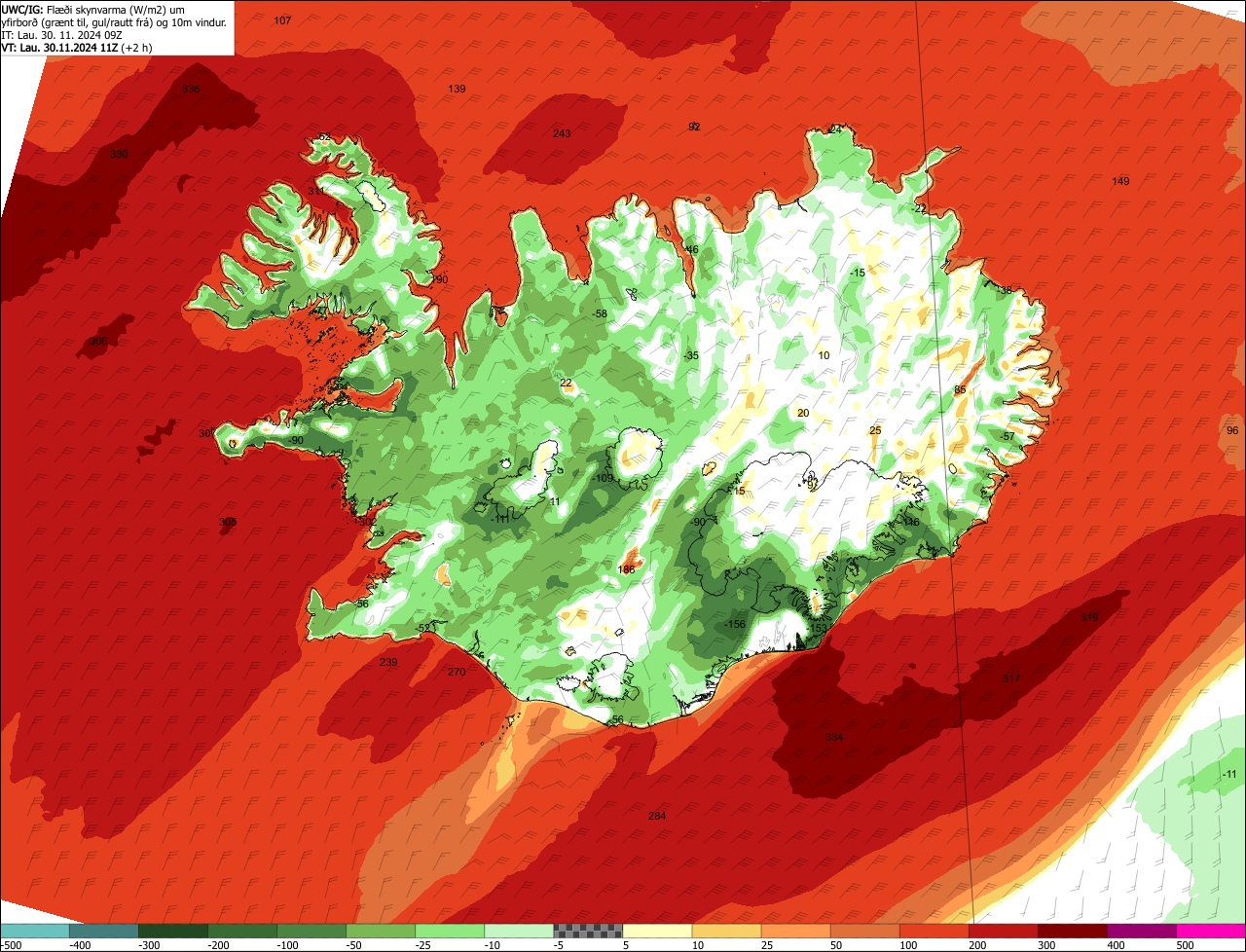Click the 'UWC/IG' title text
This screenshot has width=1246, height=952.
21,9
